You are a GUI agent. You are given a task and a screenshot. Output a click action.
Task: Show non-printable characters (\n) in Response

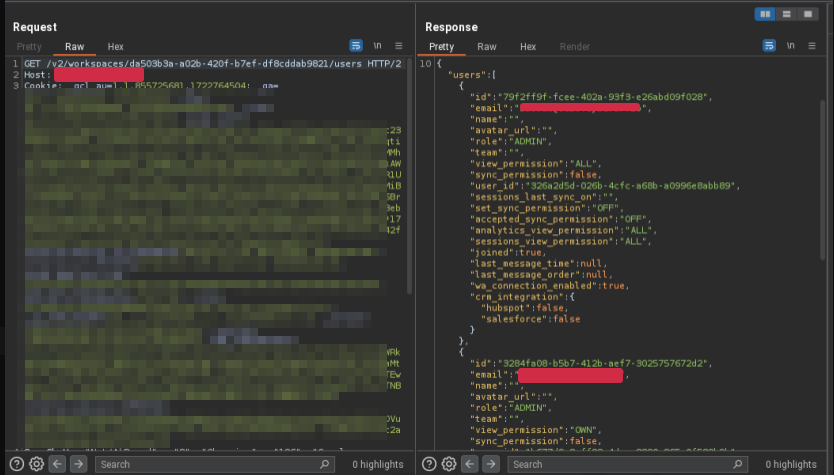(791, 46)
